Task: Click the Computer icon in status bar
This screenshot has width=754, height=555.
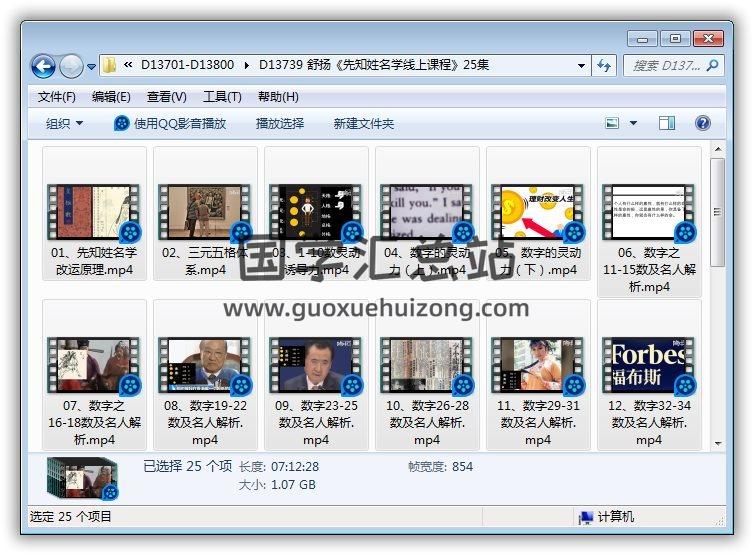Action: (x=586, y=517)
